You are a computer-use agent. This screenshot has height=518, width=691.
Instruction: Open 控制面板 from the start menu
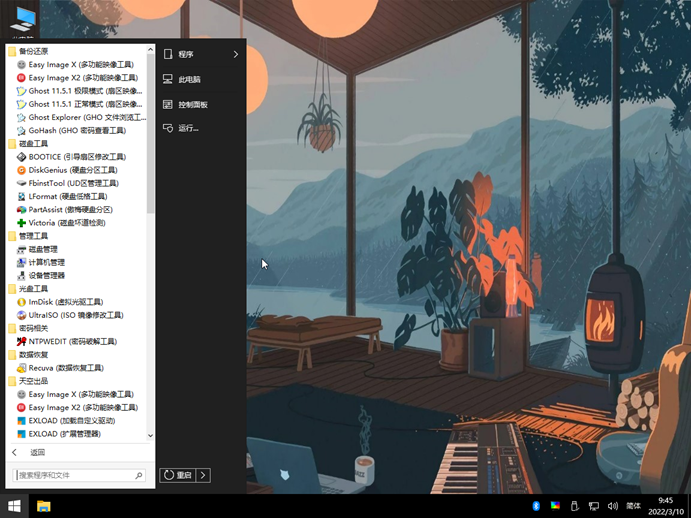[x=192, y=104]
